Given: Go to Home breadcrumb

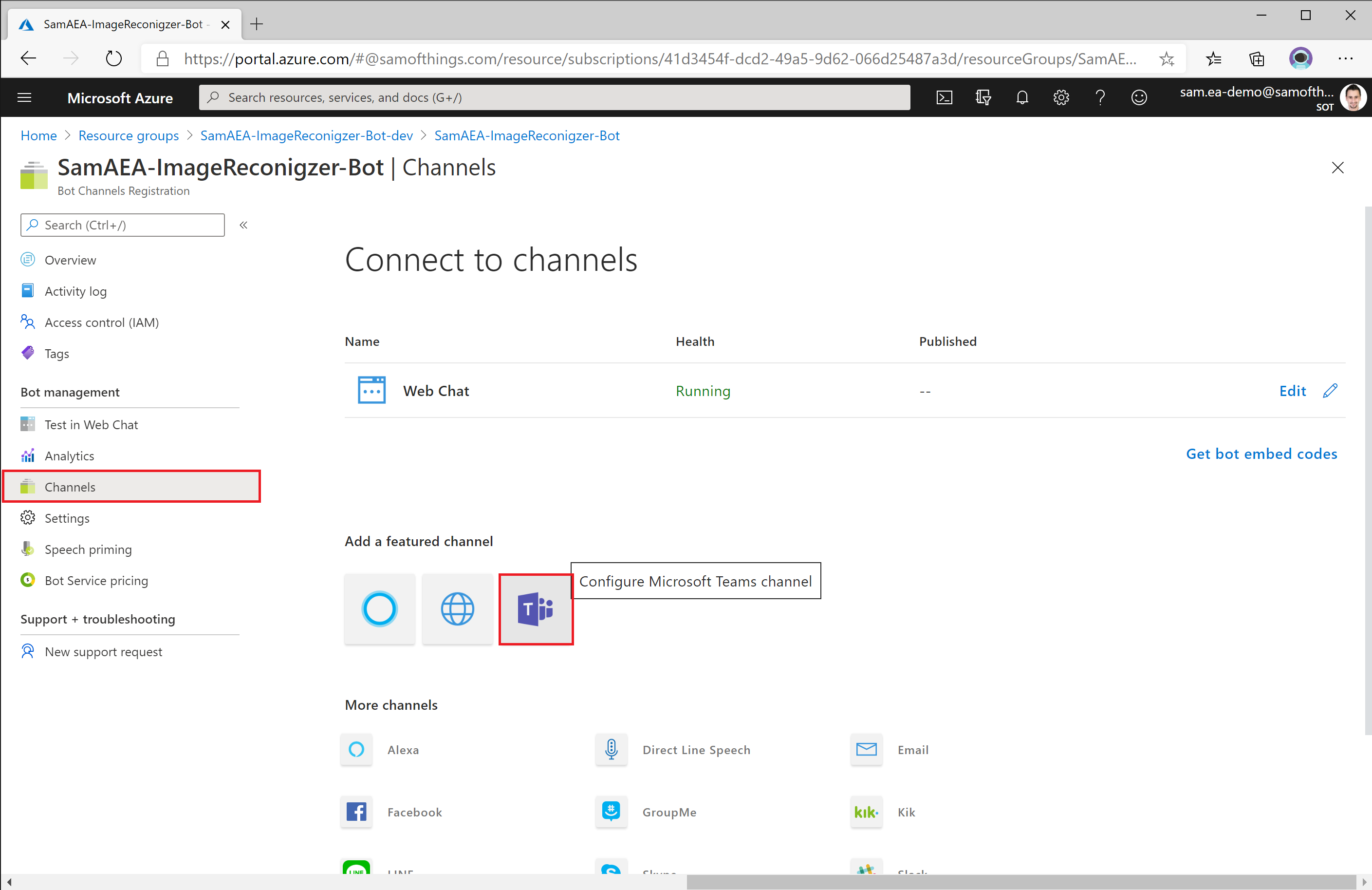Looking at the screenshot, I should click(x=38, y=135).
